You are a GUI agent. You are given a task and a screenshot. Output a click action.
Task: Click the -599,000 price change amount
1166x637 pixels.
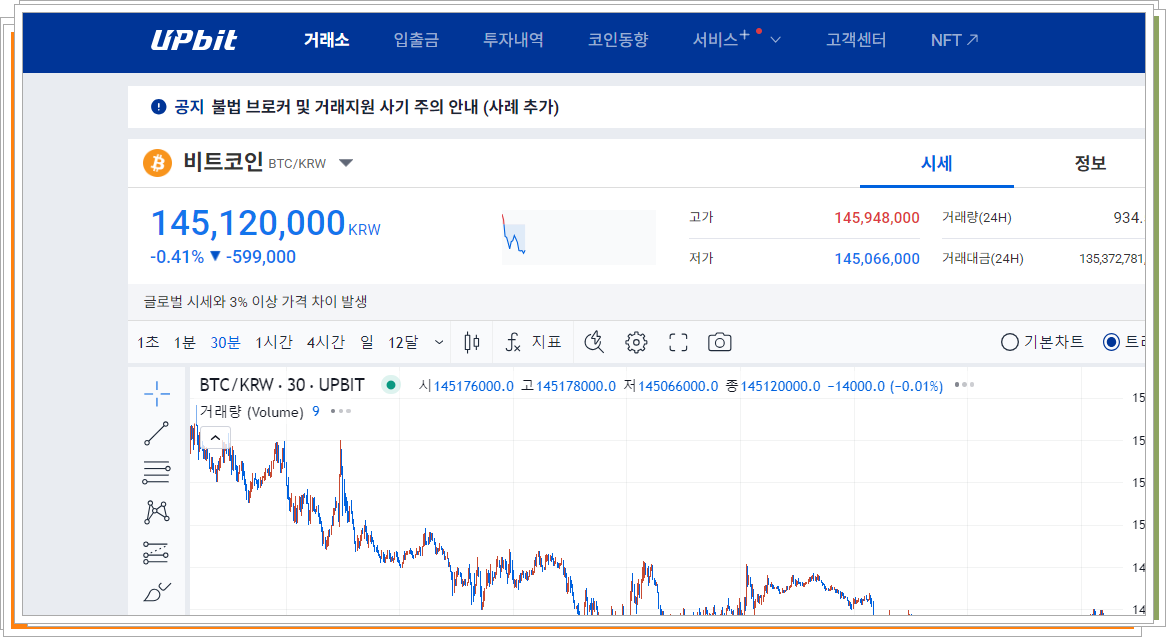click(x=260, y=257)
